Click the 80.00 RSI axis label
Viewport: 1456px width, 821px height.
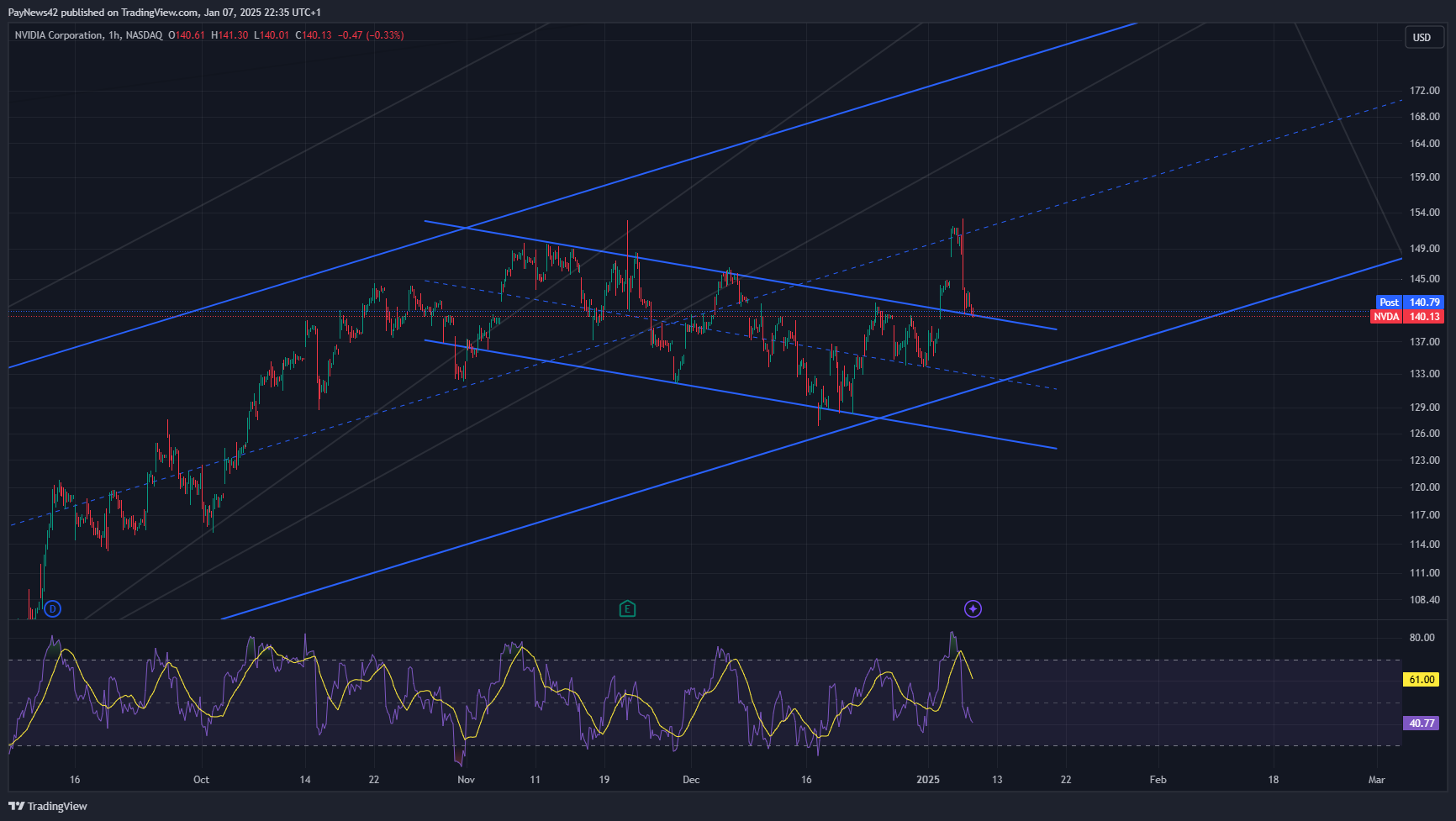tap(1422, 638)
